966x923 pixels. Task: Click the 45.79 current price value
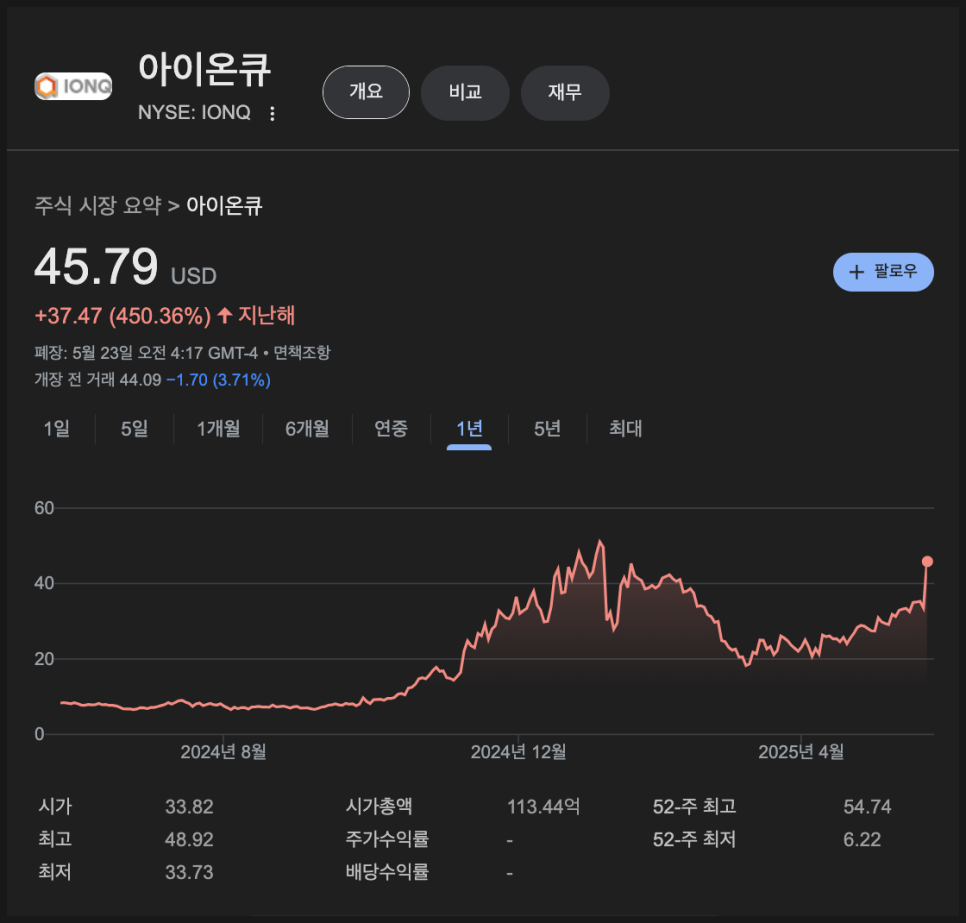coord(96,267)
